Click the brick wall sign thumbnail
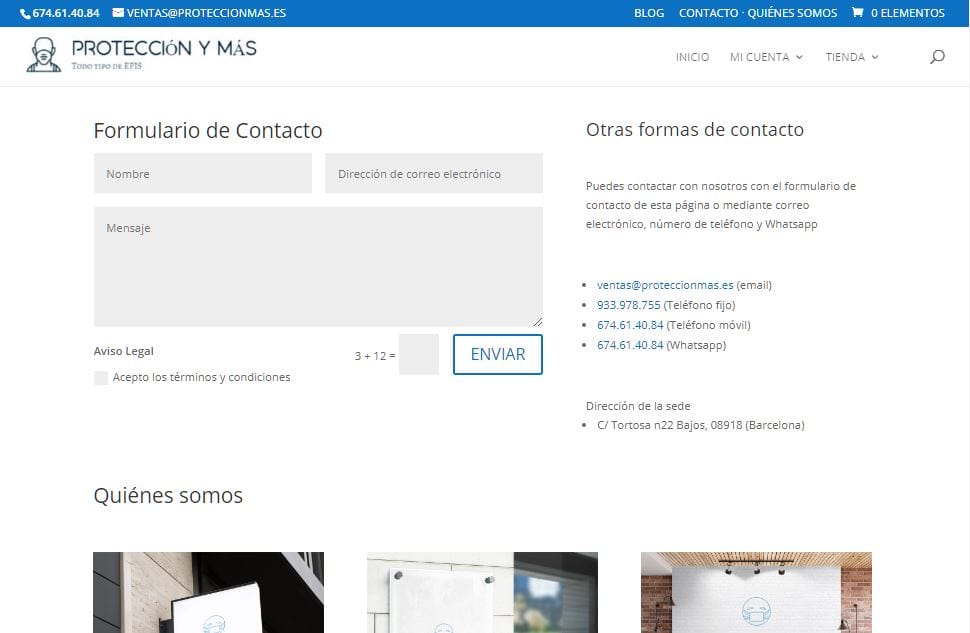Image resolution: width=970 pixels, height=633 pixels. pyautogui.click(x=756, y=592)
